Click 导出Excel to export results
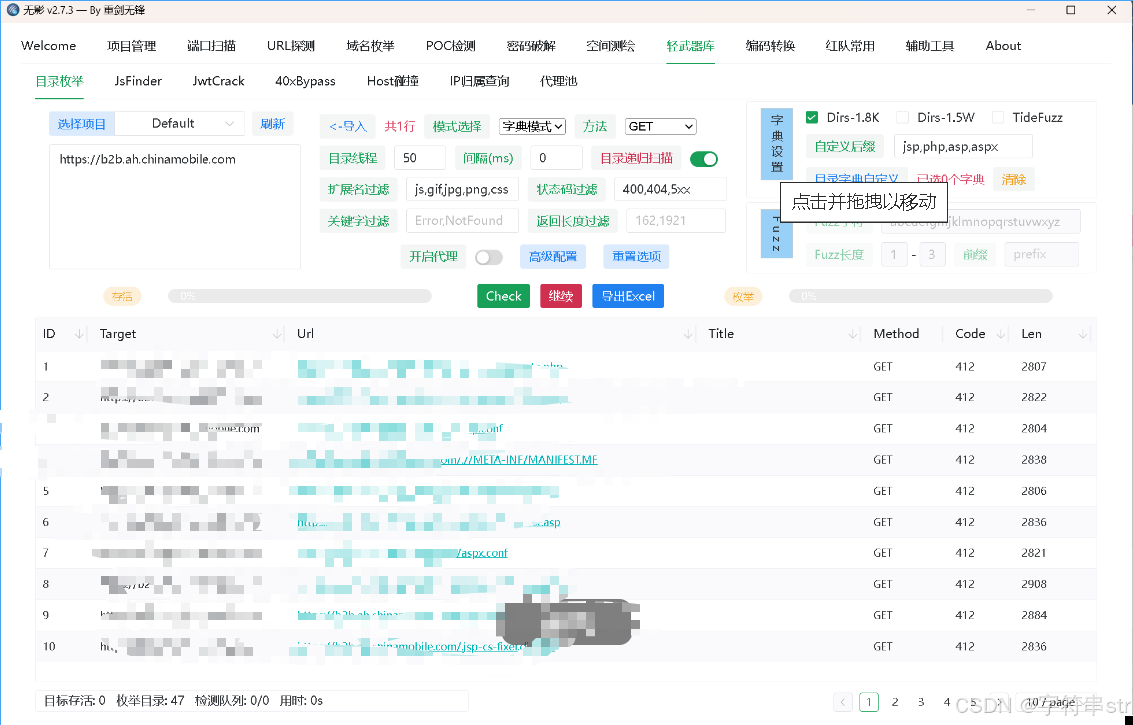 [627, 295]
